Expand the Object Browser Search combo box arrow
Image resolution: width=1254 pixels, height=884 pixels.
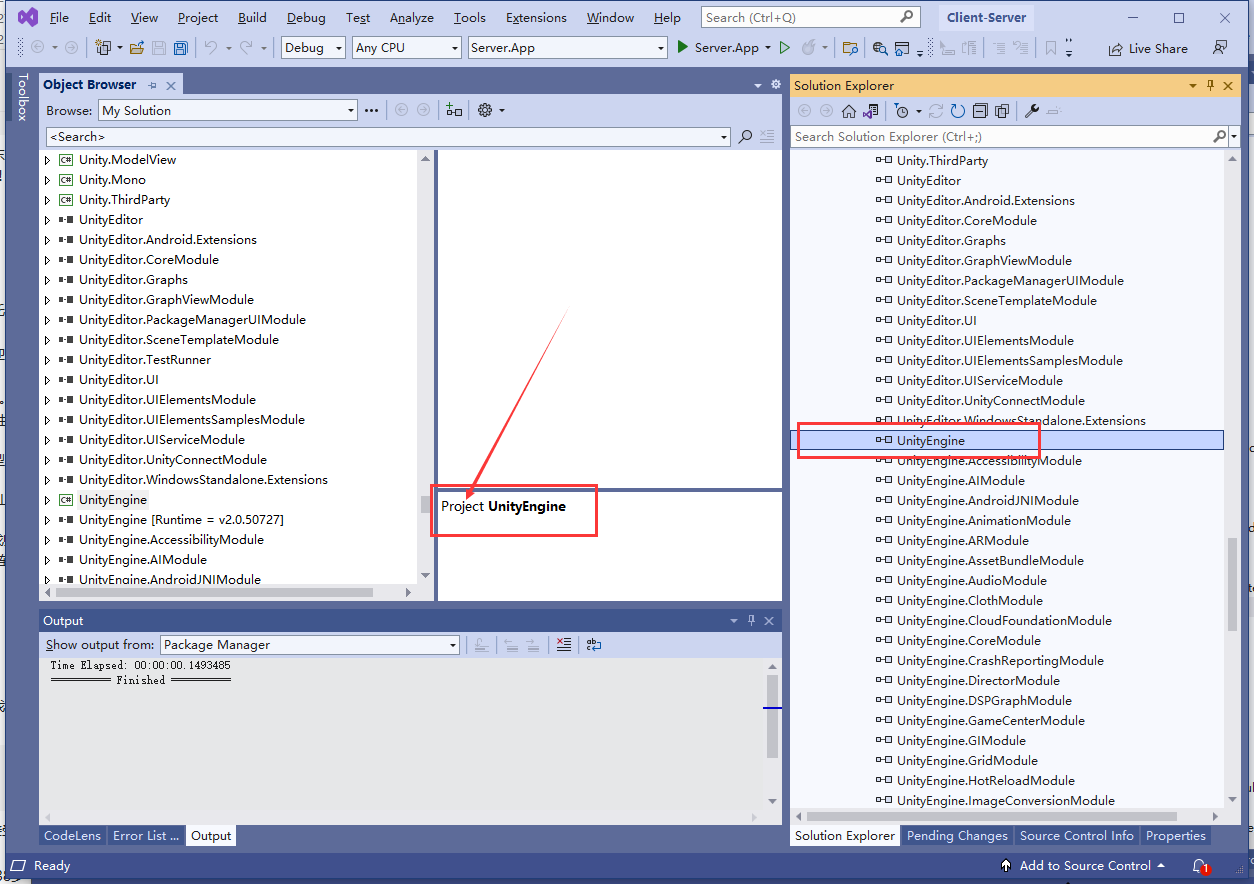click(724, 137)
